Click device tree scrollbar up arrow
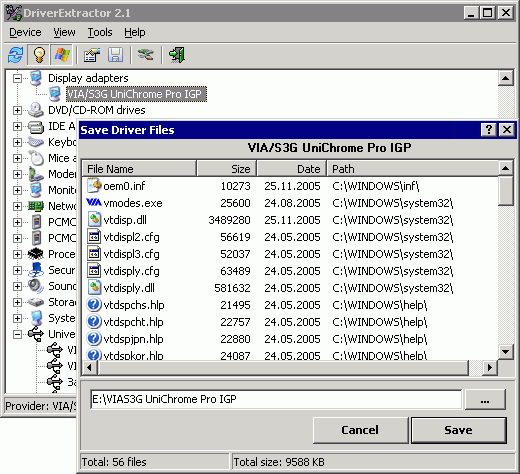Viewport: 520px width, 474px height. tap(506, 78)
